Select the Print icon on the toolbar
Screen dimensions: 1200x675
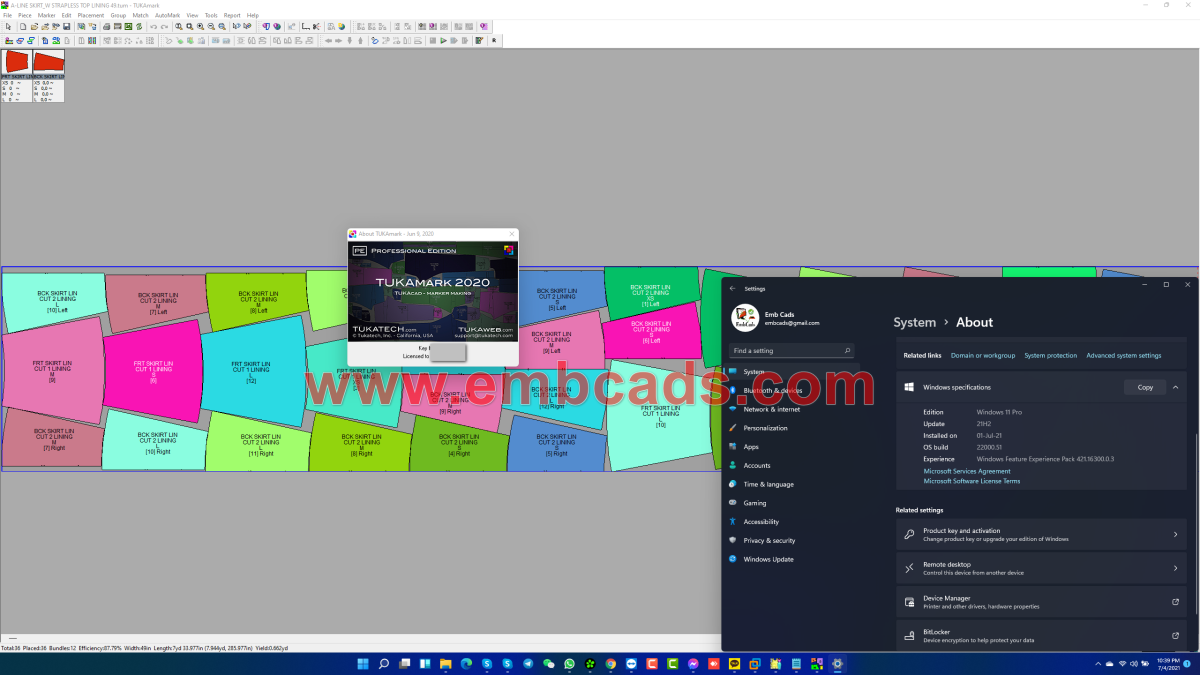point(106,27)
